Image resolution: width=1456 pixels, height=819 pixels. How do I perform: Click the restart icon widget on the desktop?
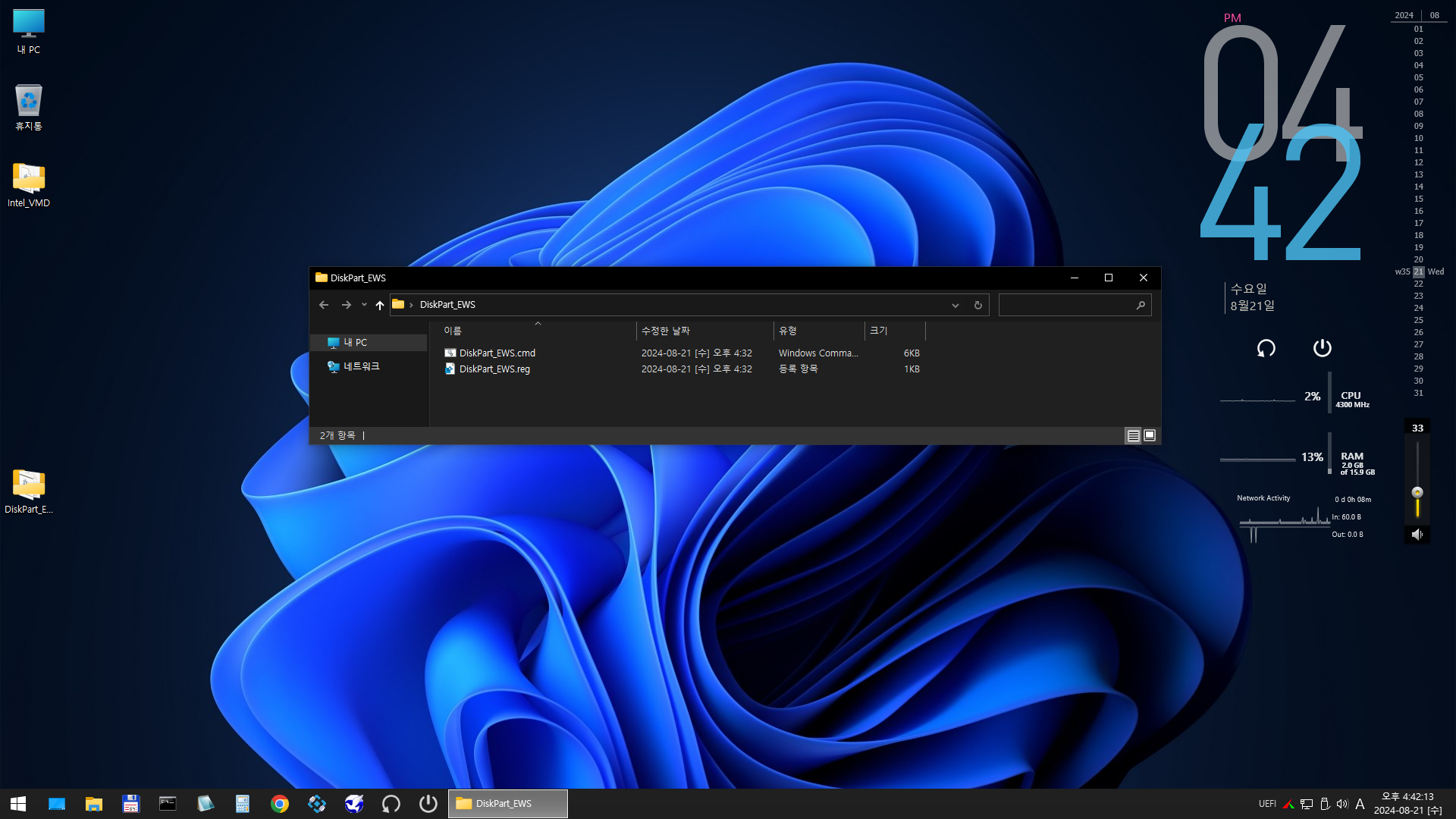[1266, 348]
